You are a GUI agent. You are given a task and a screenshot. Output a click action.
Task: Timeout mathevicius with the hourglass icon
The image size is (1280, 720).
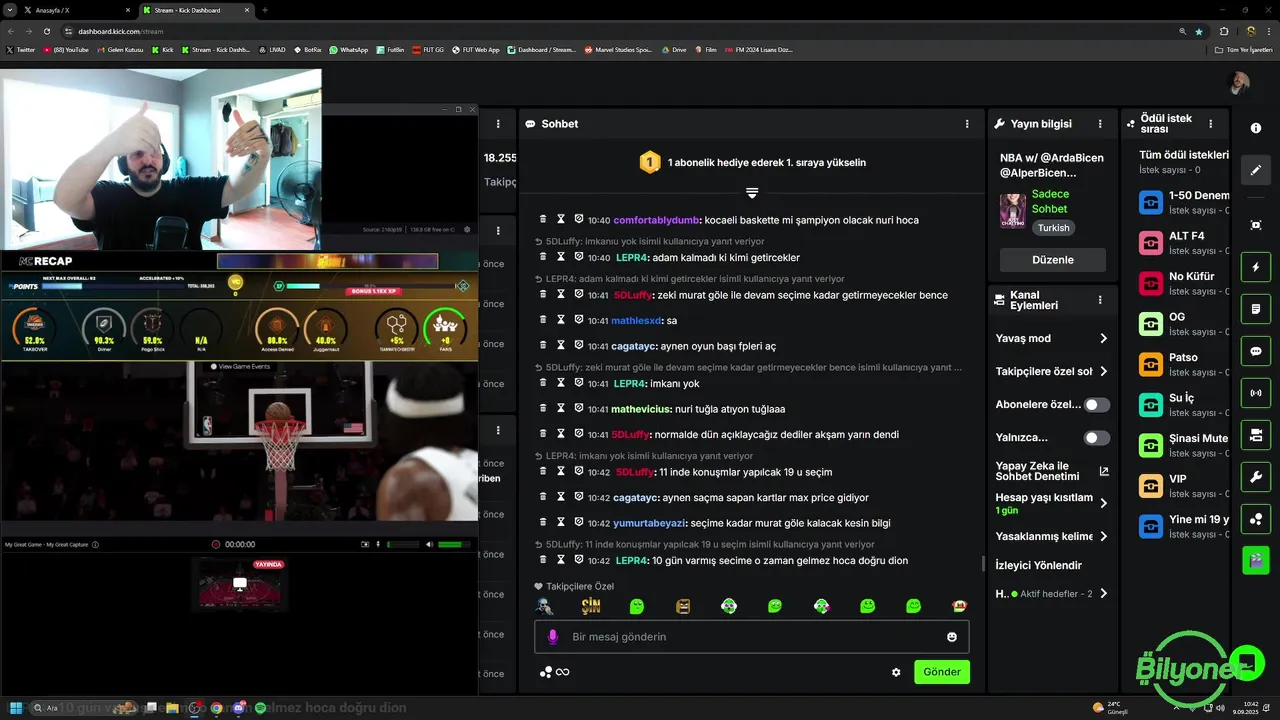point(561,408)
